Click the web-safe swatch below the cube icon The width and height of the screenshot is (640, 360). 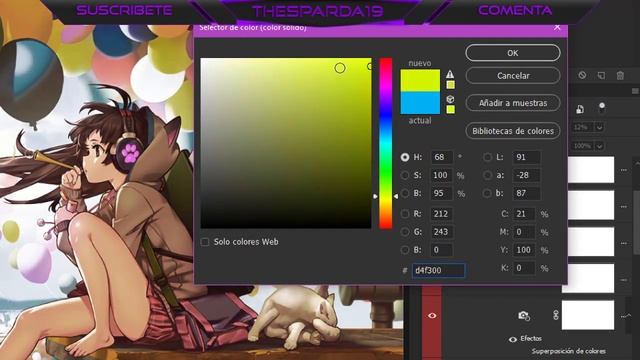coord(450,109)
